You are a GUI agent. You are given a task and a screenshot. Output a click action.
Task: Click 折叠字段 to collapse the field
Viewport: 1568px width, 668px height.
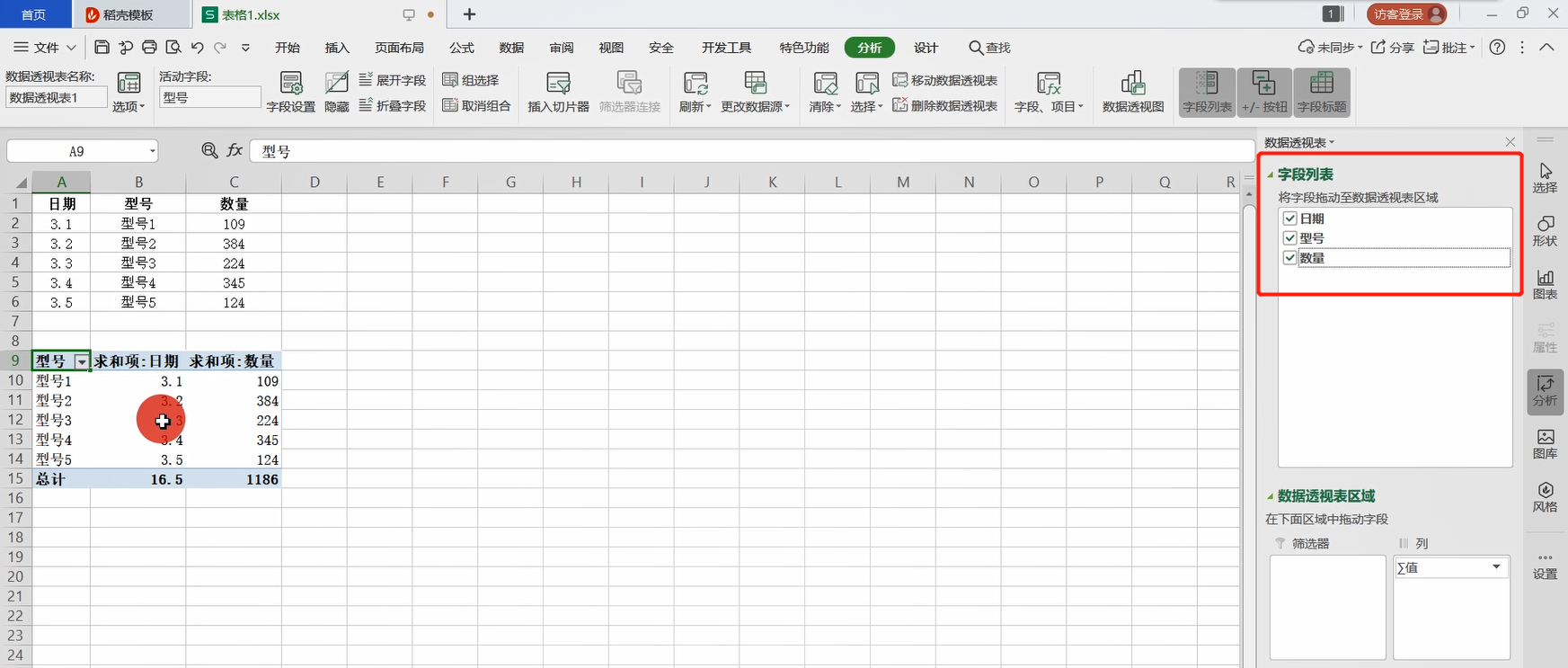click(x=393, y=105)
